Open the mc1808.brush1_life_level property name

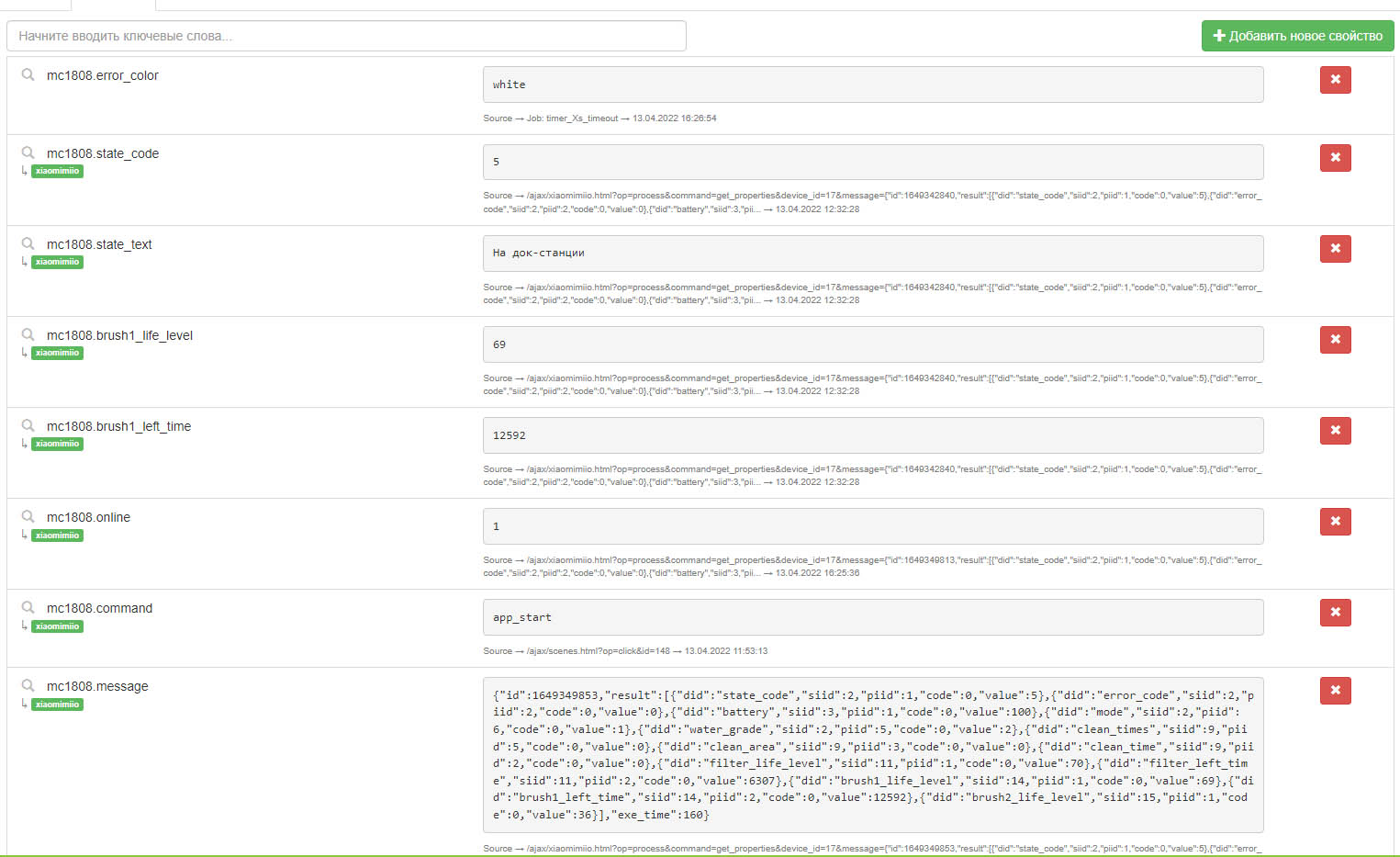pyautogui.click(x=119, y=335)
